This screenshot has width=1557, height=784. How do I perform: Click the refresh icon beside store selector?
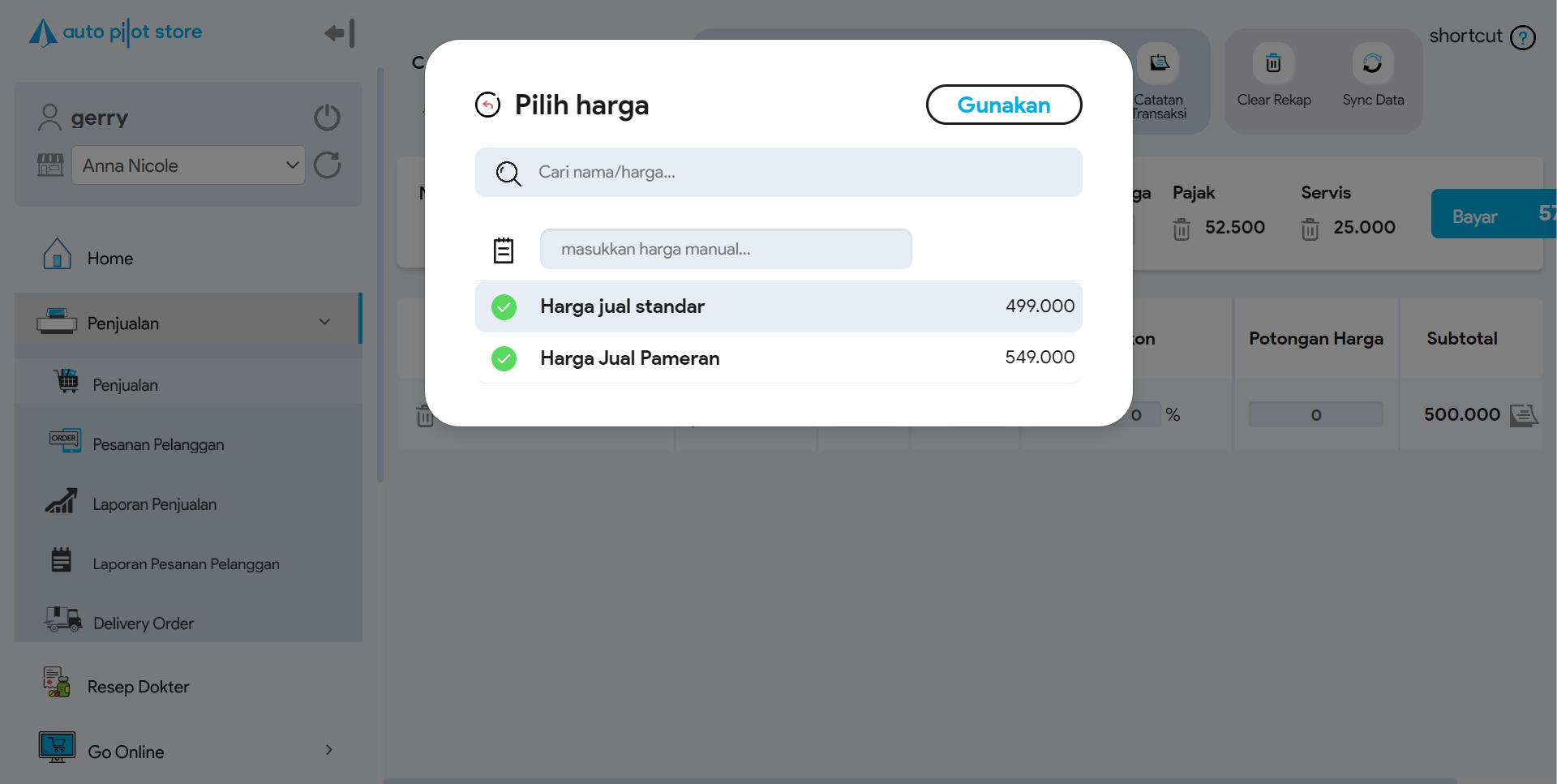327,165
